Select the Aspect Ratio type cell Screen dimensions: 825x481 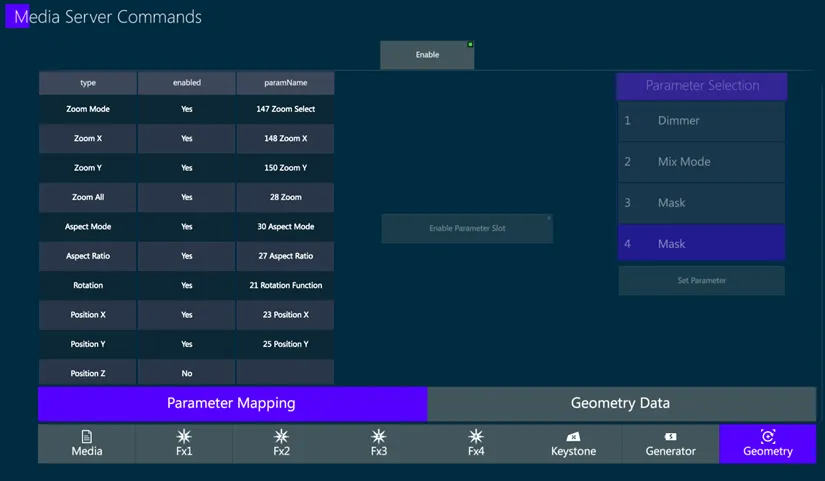pyautogui.click(x=88, y=256)
